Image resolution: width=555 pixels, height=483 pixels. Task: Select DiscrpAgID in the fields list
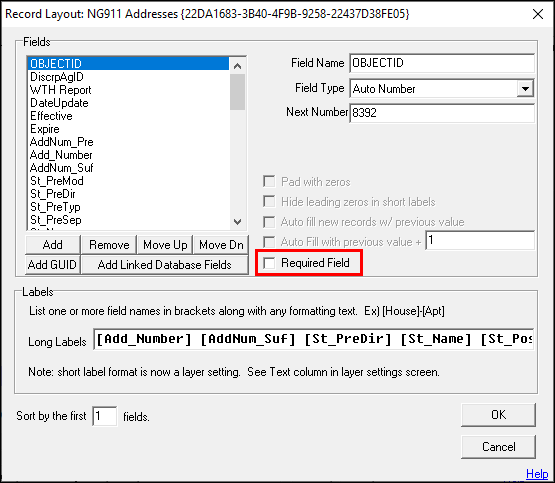tap(57, 77)
